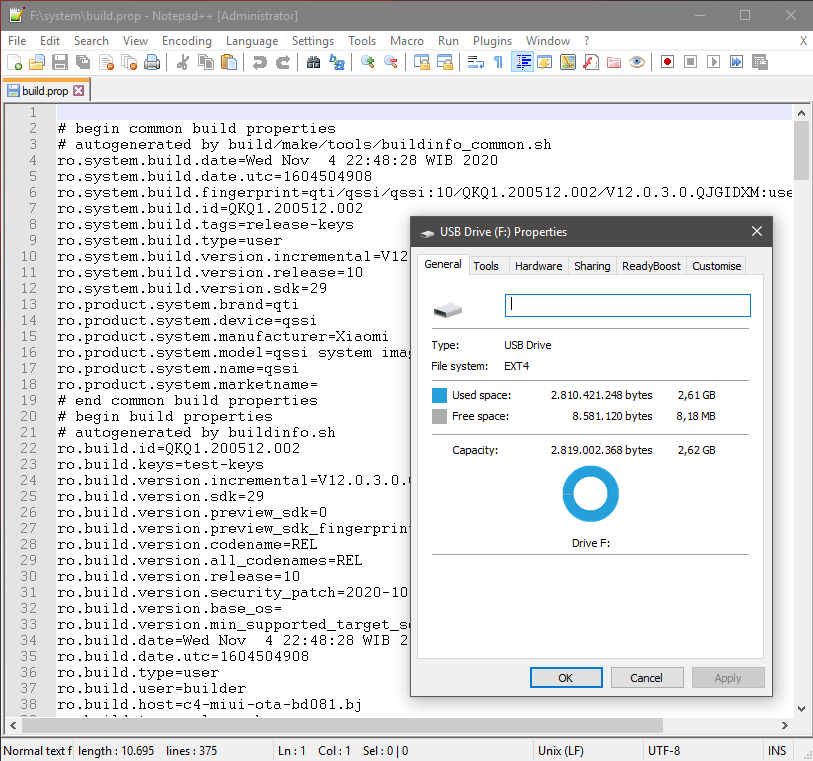Toggle the Monitoring eye icon
Image resolution: width=813 pixels, height=761 pixels.
[637, 62]
